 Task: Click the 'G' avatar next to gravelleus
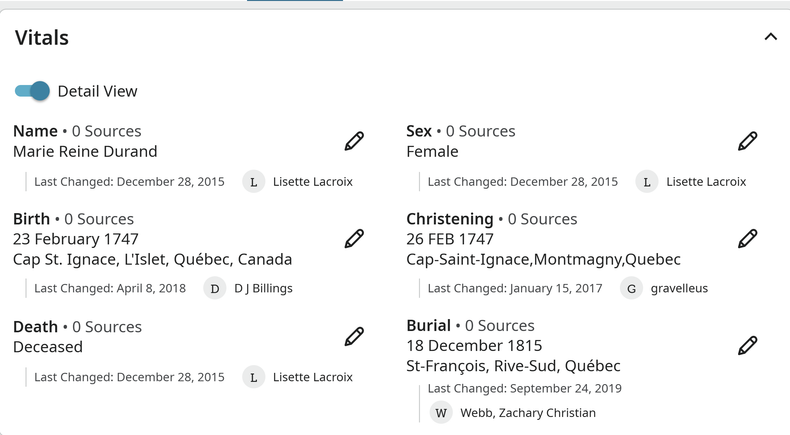[x=631, y=289]
